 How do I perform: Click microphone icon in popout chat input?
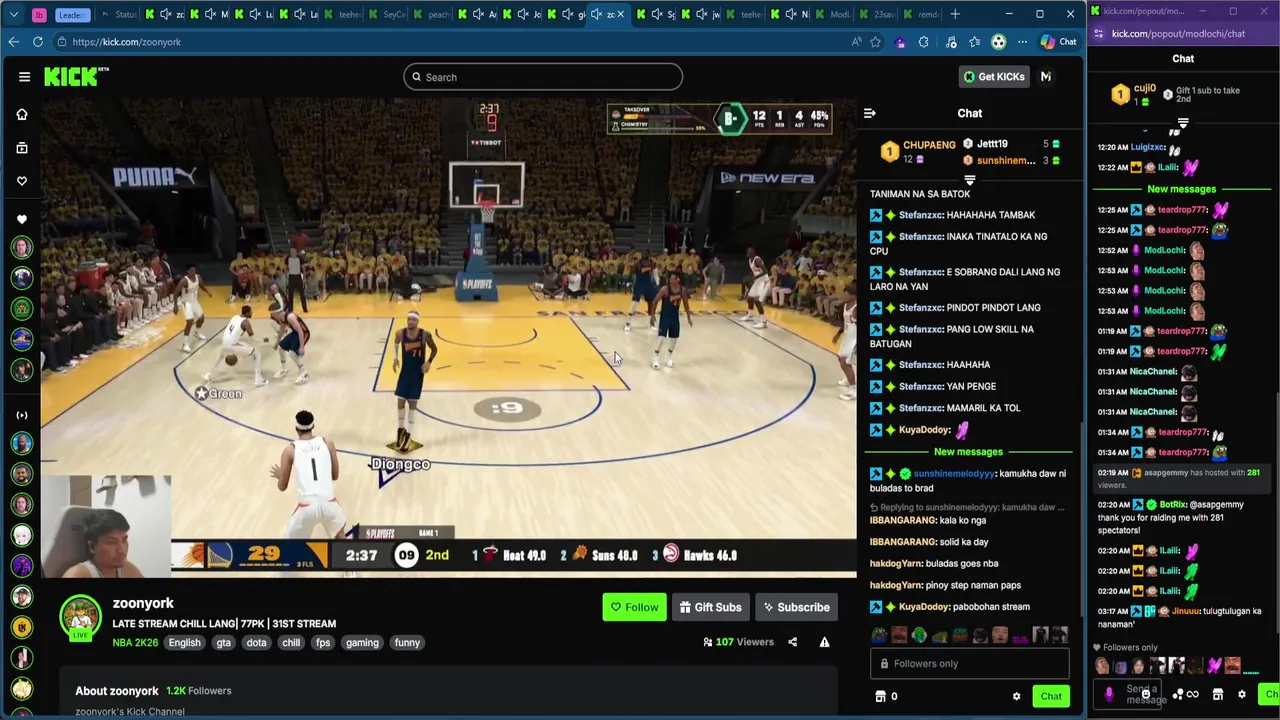[1109, 694]
